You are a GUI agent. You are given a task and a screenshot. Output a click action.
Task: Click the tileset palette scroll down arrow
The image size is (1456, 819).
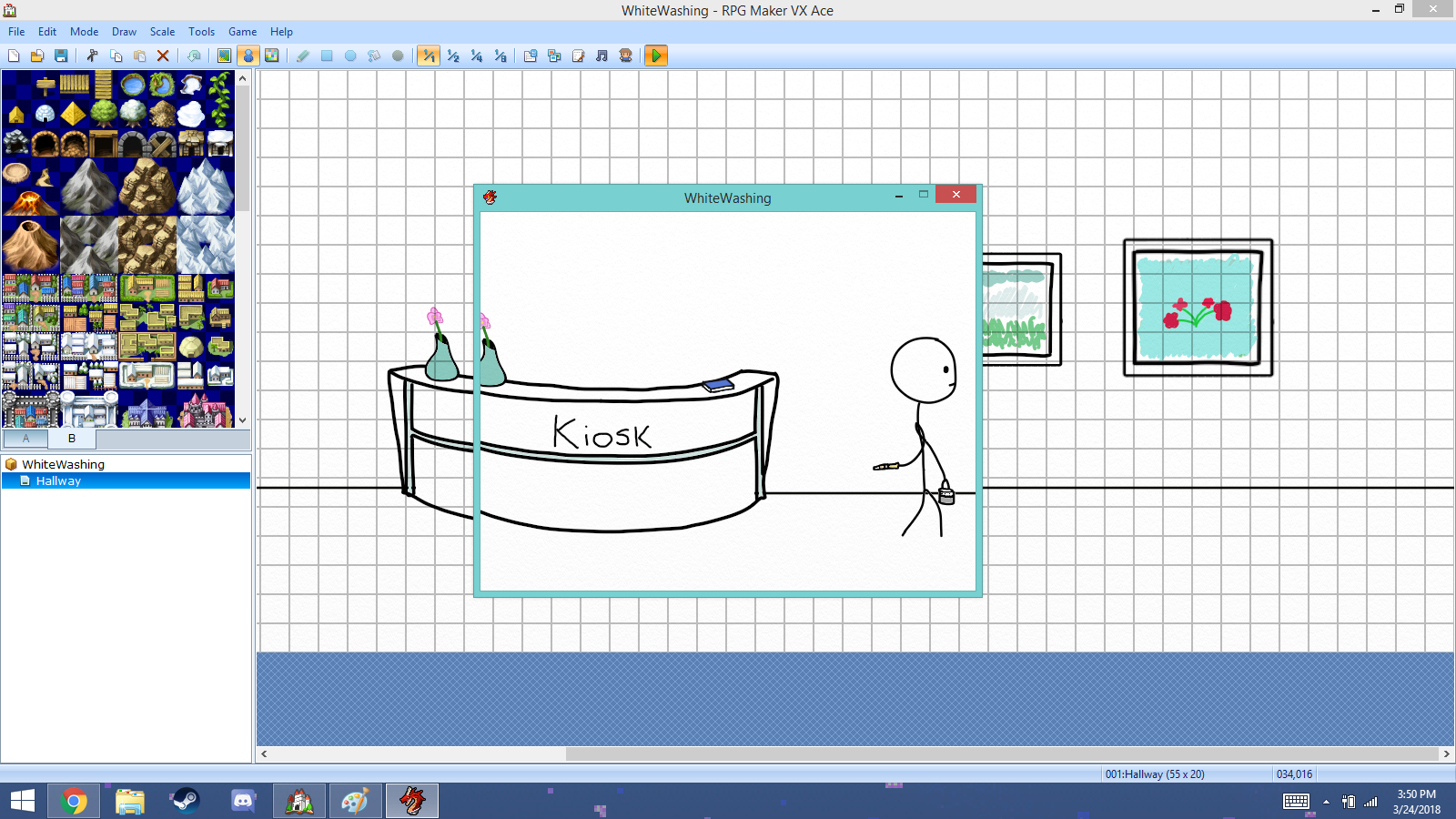243,420
